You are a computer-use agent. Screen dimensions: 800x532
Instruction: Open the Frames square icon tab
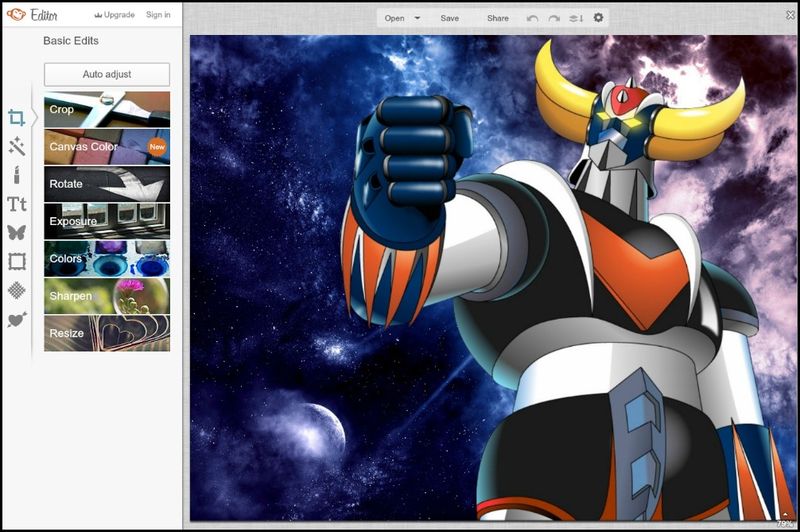16,262
